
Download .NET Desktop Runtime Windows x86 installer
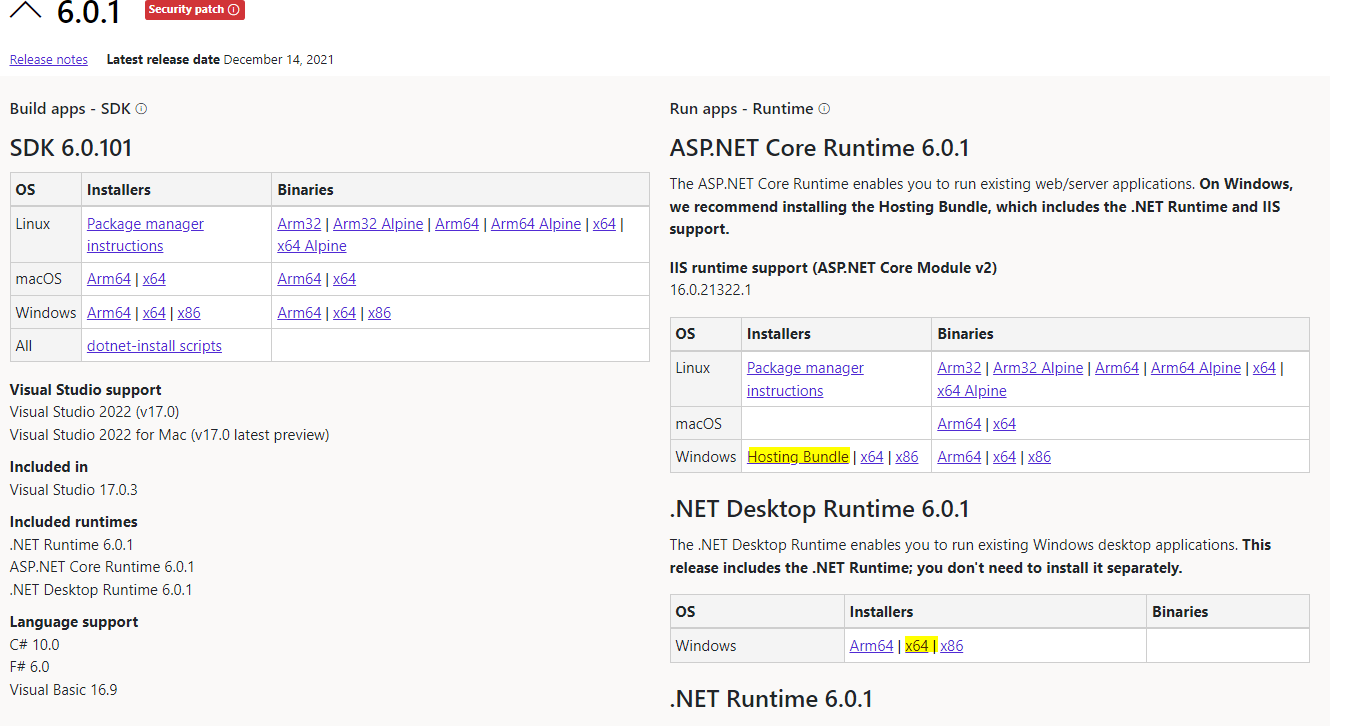pyautogui.click(x=952, y=646)
